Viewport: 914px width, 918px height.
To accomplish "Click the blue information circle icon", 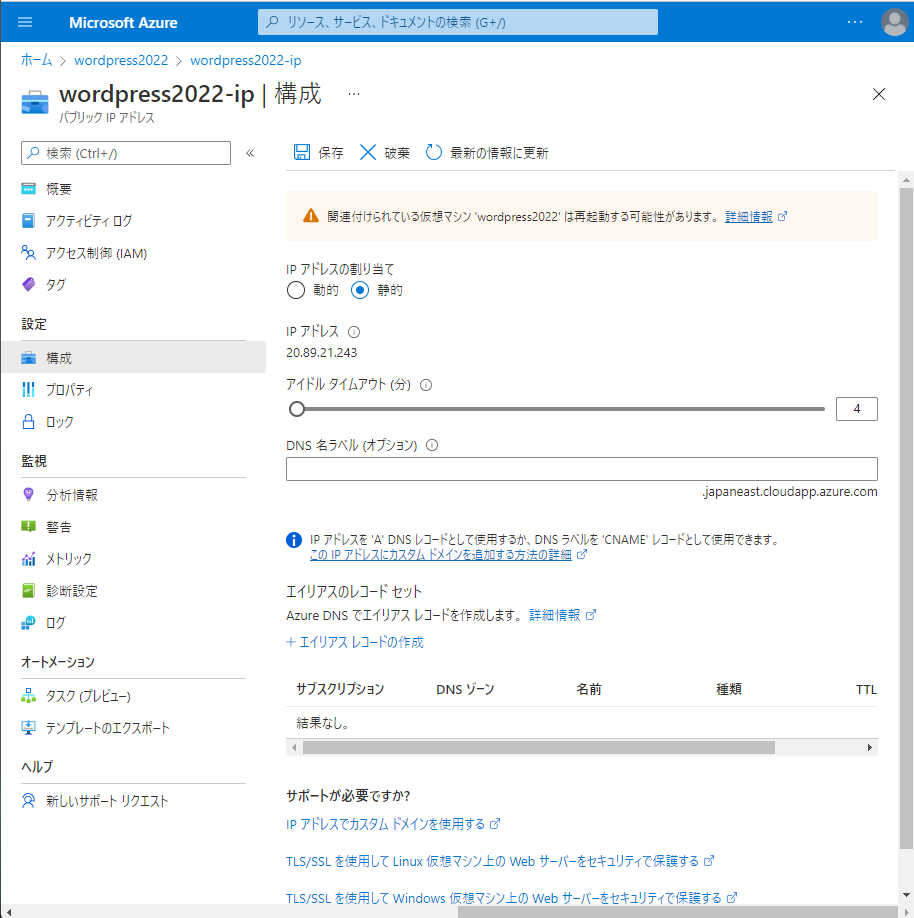I will click(x=294, y=540).
